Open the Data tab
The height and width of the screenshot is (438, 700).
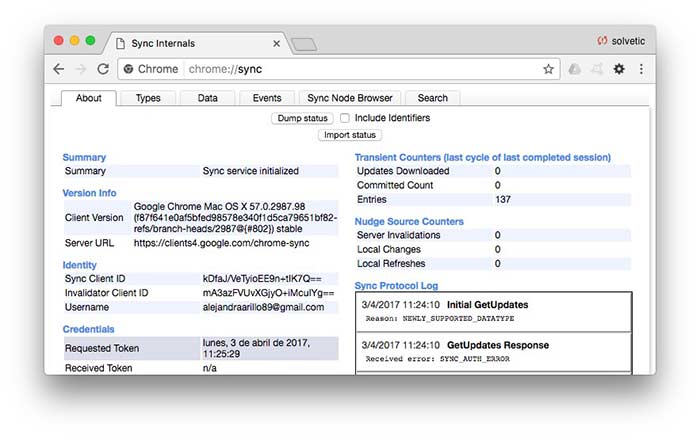pos(207,98)
